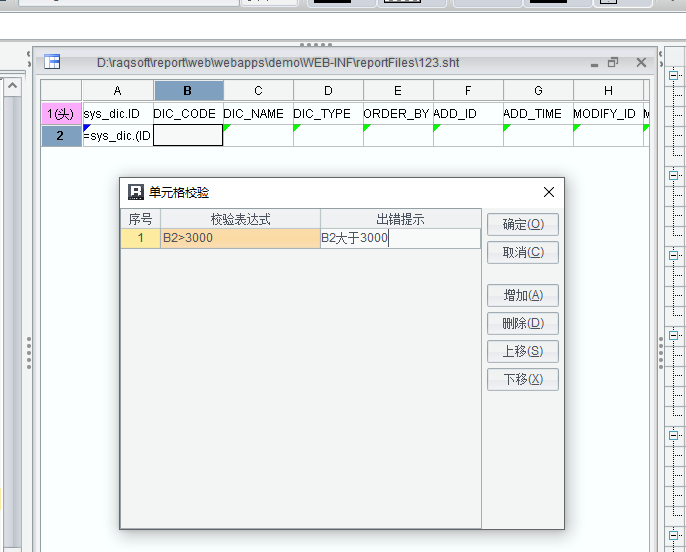Click the ADD_TIME cell
This screenshot has height=552, width=686.
(x=538, y=114)
